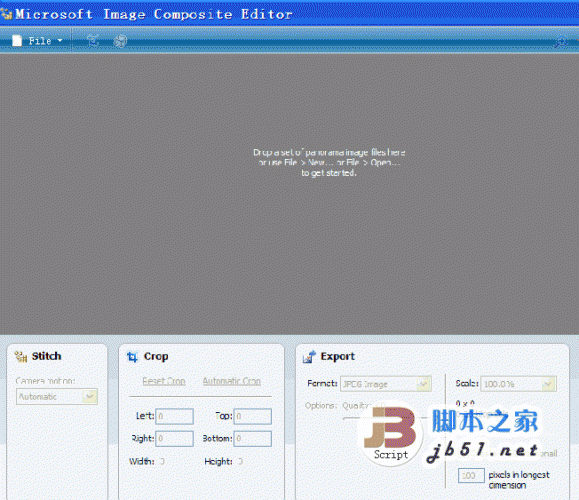
Task: Click the Stitch panel icon
Action: click(x=21, y=356)
